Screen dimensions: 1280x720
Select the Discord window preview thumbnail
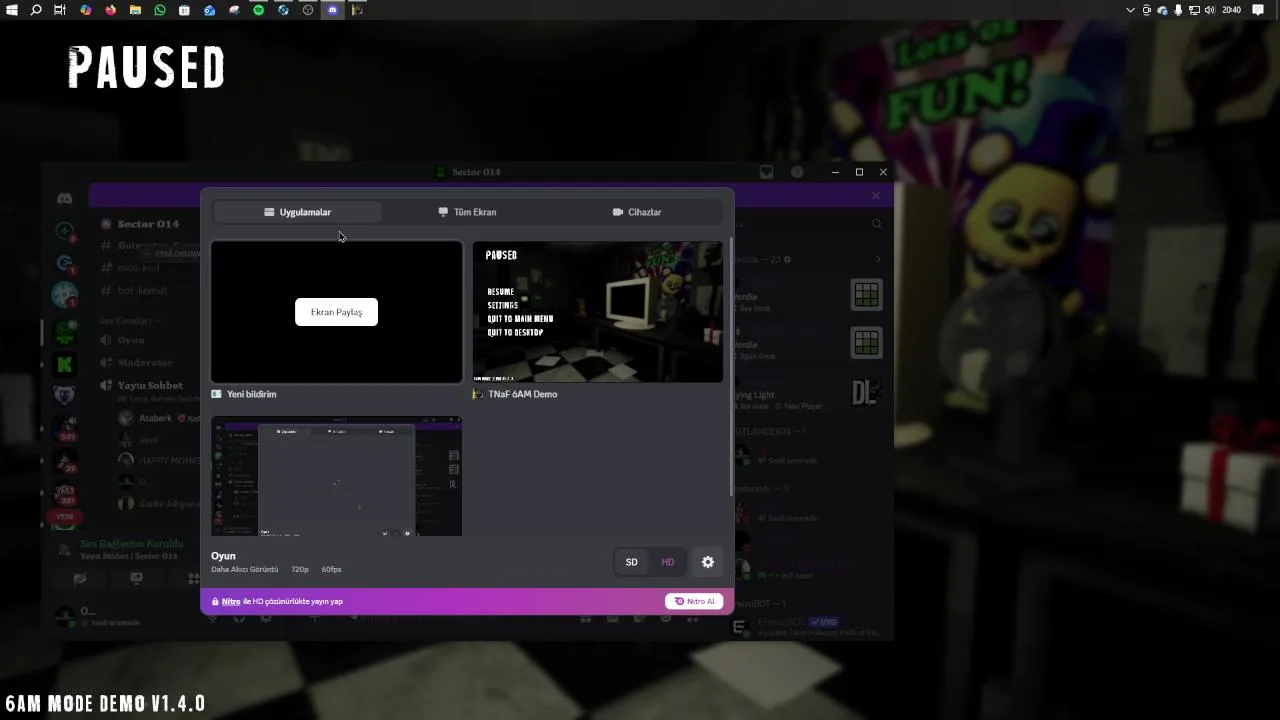point(336,476)
